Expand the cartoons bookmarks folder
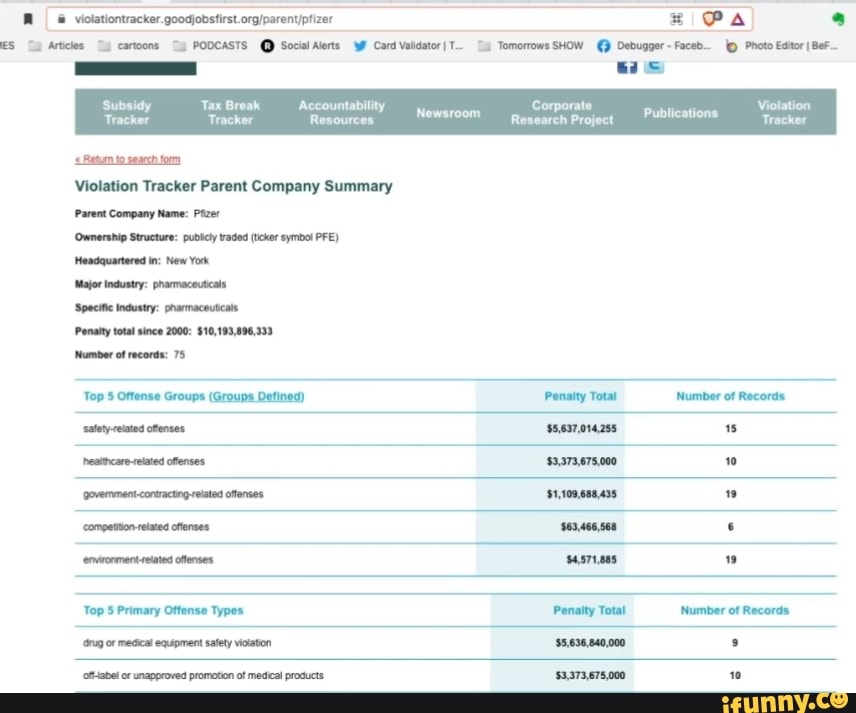 pos(129,45)
